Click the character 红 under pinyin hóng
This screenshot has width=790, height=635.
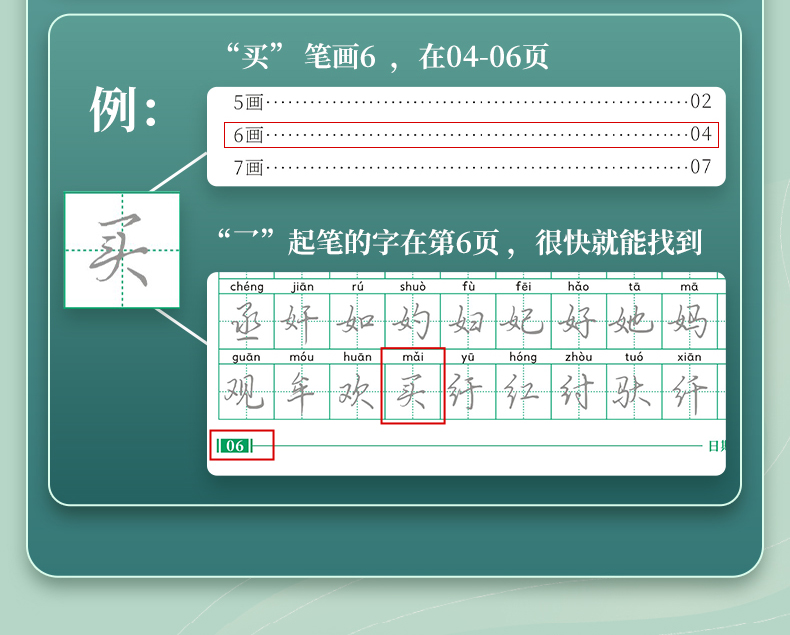pyautogui.click(x=523, y=392)
